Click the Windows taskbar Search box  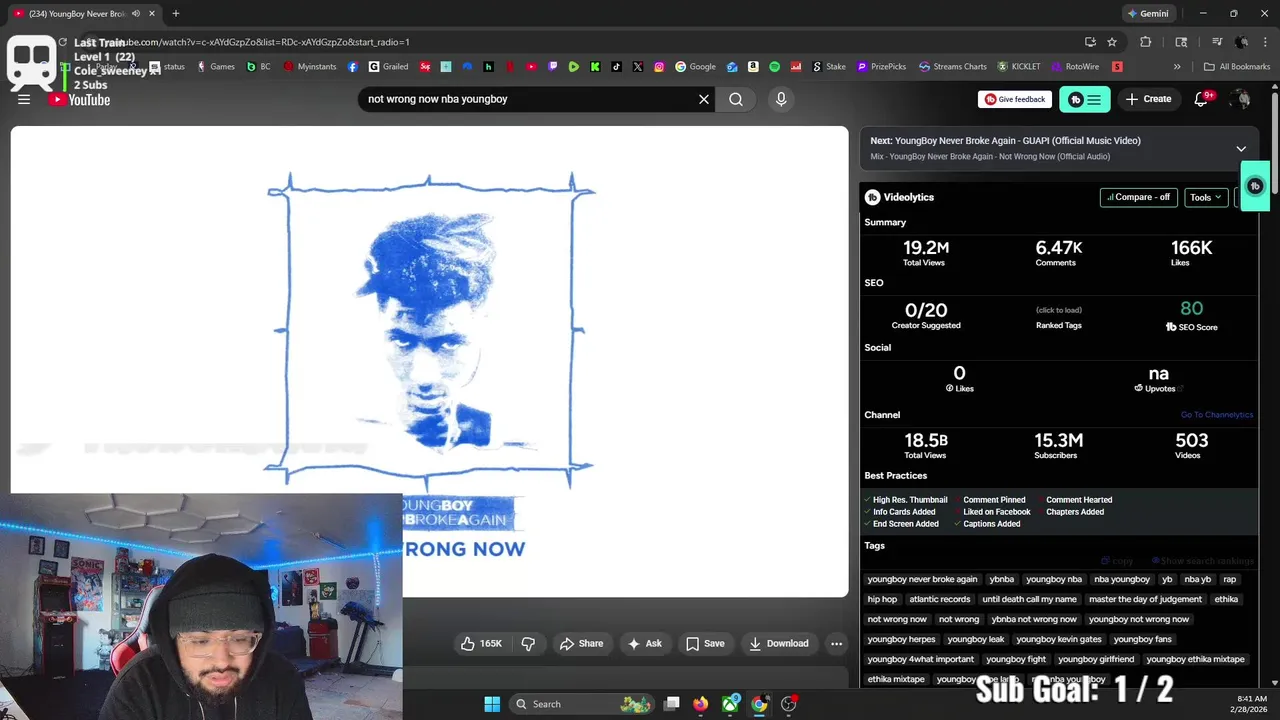point(582,704)
